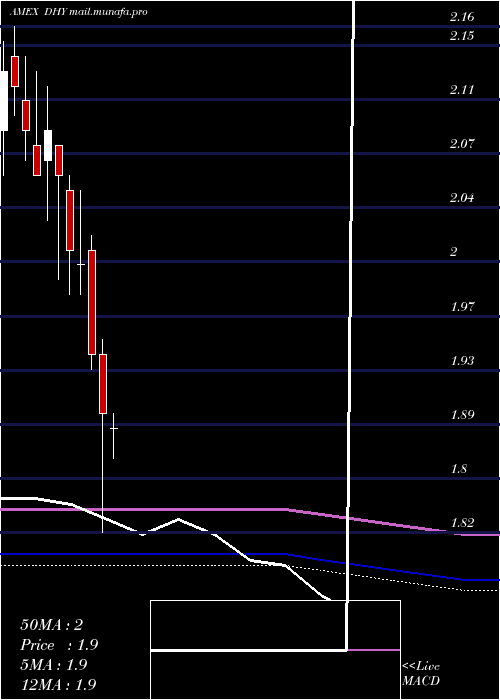Click the 2.16 price axis label
500x700 pixels.
(462, 17)
